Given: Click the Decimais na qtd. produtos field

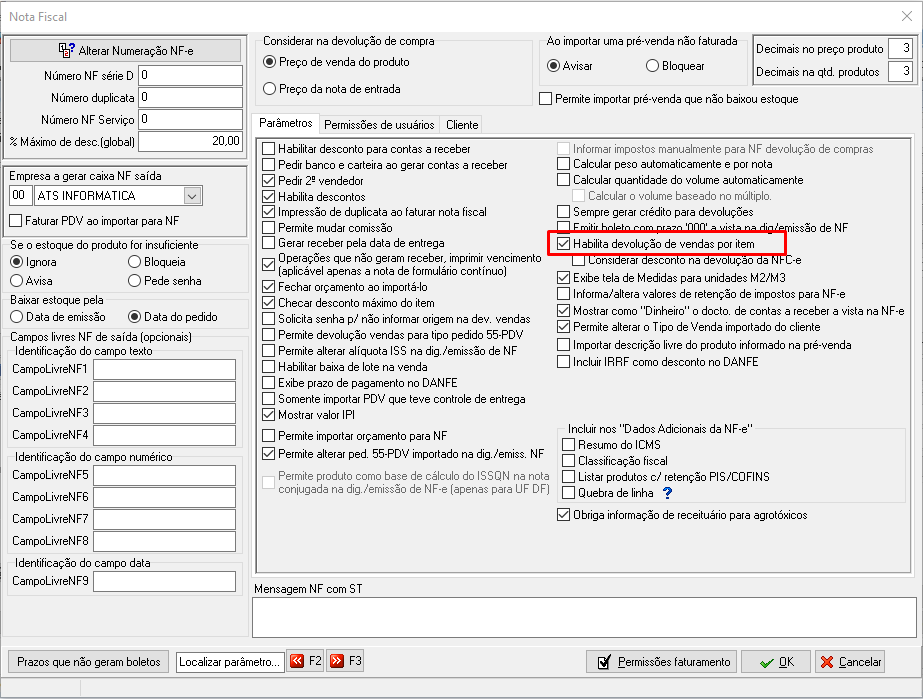Looking at the screenshot, I should tap(900, 71).
